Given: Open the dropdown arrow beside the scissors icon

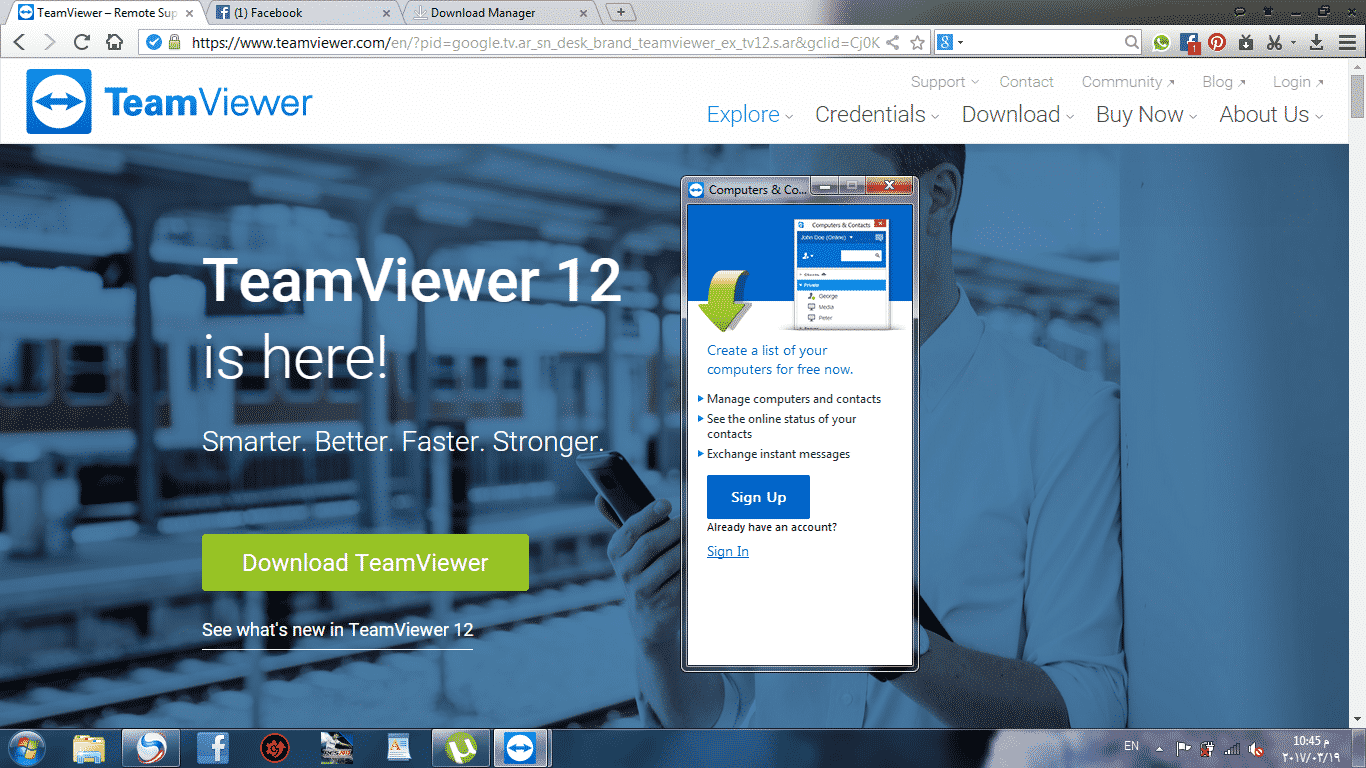Looking at the screenshot, I should pyautogui.click(x=1293, y=43).
